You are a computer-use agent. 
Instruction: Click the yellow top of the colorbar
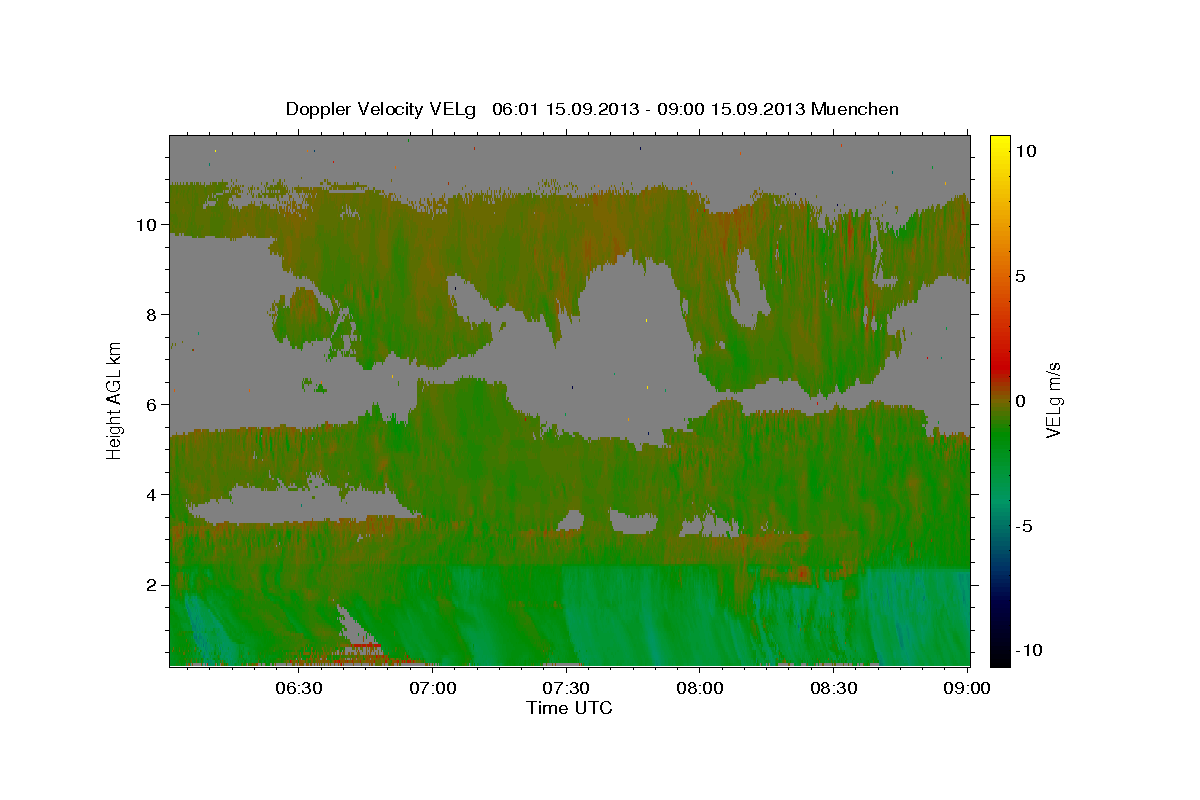coord(1000,143)
